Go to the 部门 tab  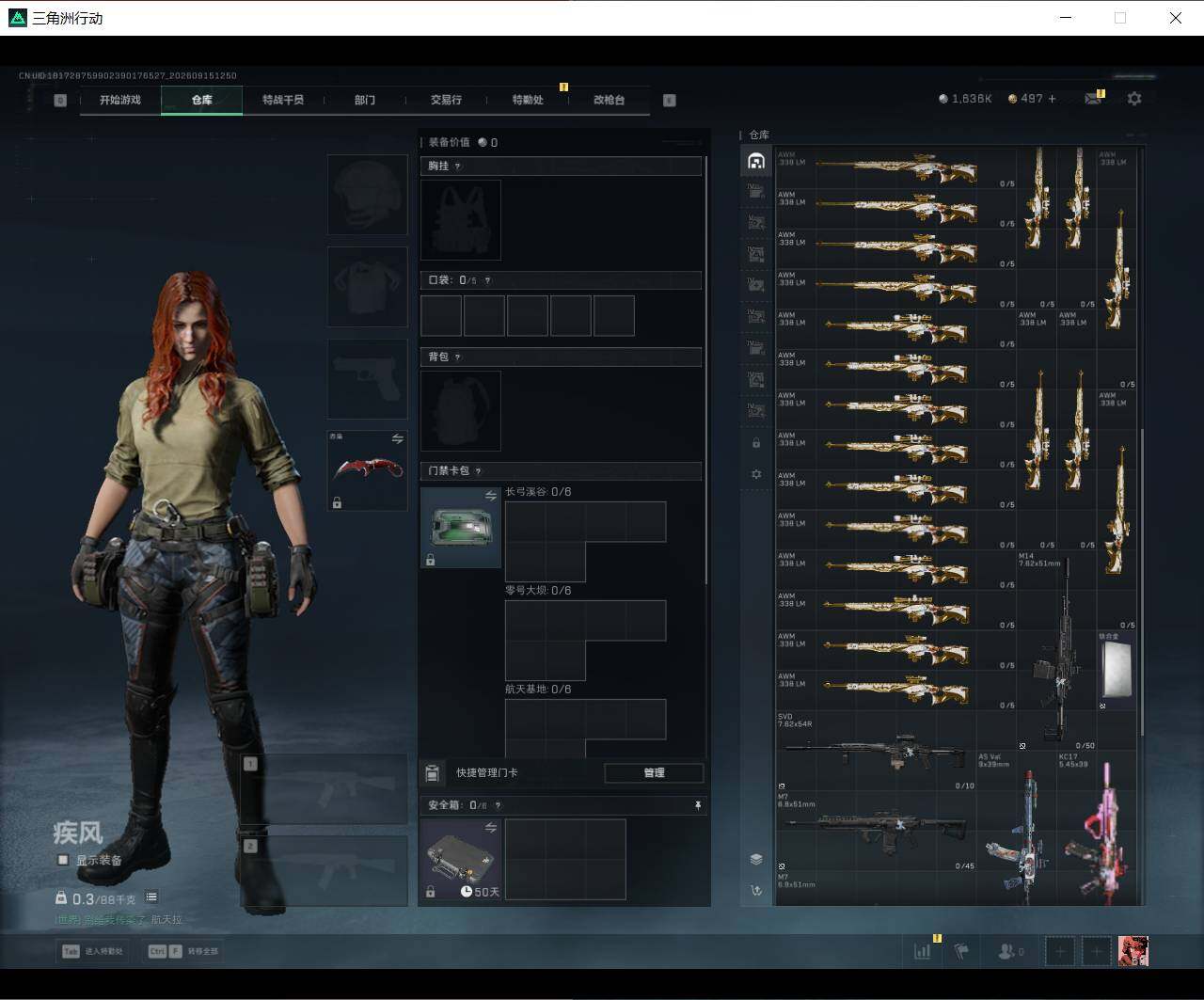pos(365,100)
